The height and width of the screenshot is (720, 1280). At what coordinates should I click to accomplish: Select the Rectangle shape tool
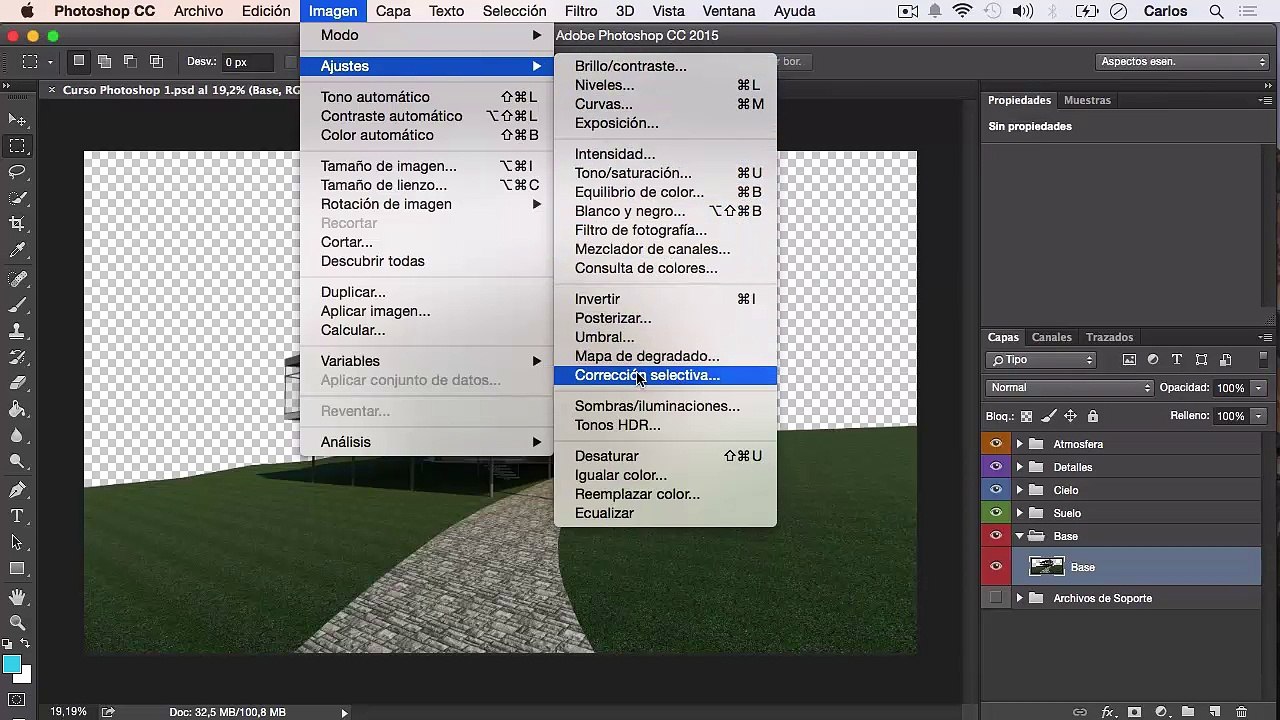click(x=17, y=568)
